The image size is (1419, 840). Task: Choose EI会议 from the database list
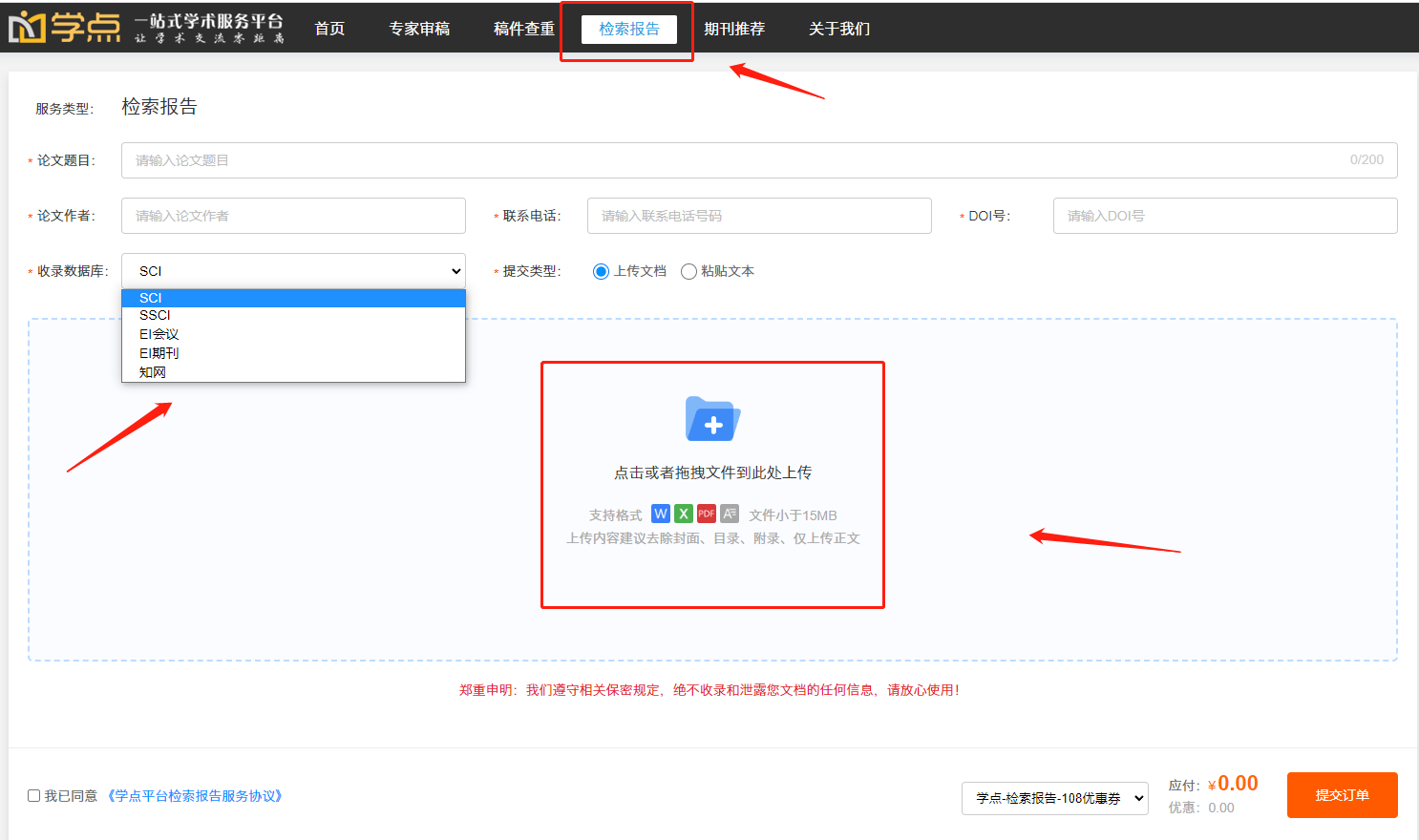[293, 334]
